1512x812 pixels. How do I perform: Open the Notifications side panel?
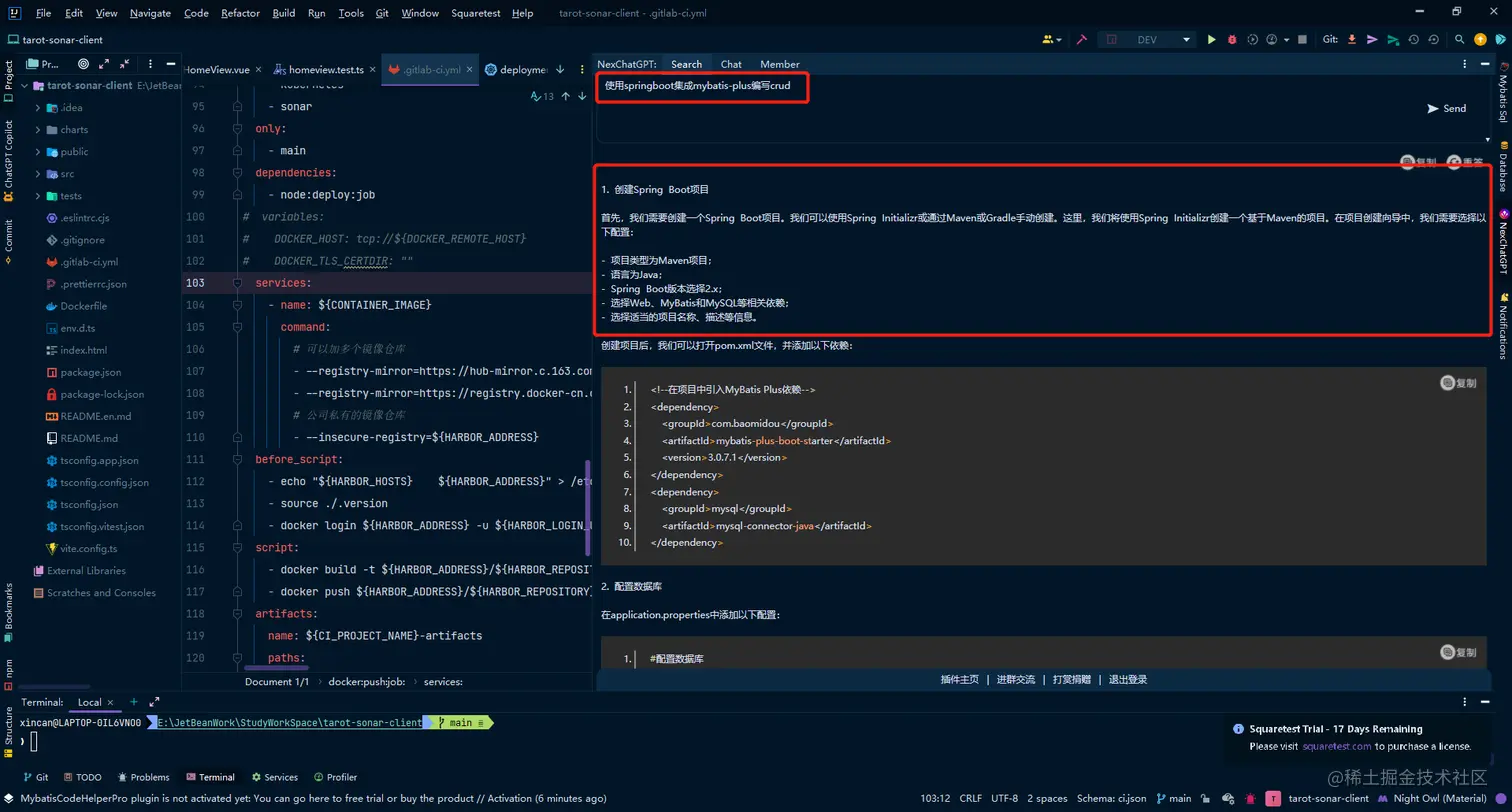coord(1503,325)
